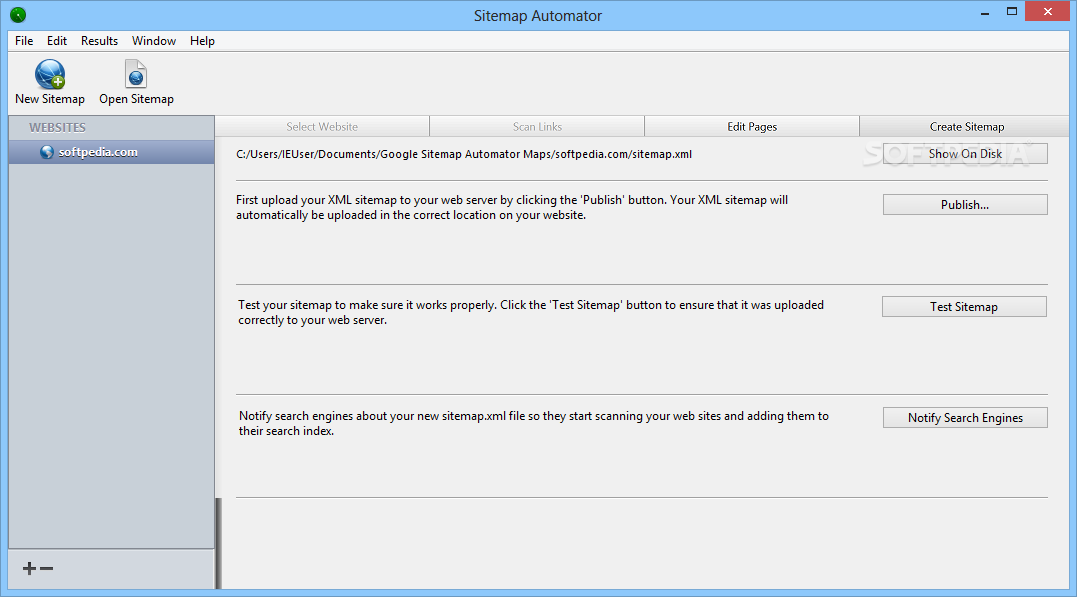Remove the website with the minus icon
The height and width of the screenshot is (597, 1077).
tap(47, 568)
